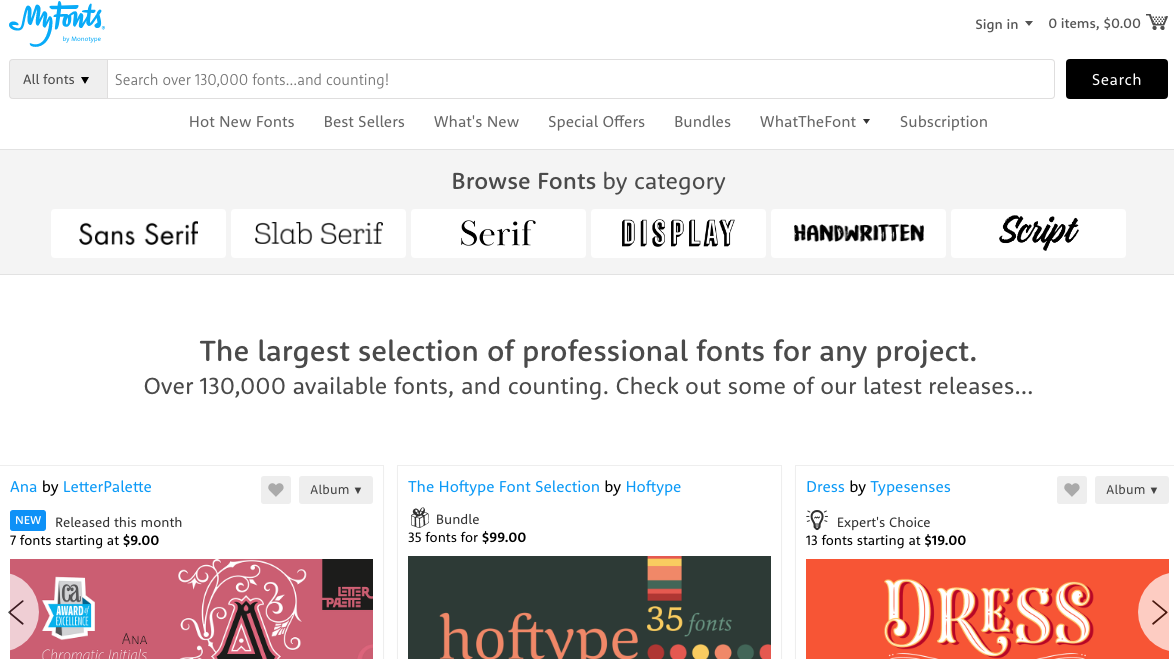
Task: Click 'Released this month' label
Action: tap(118, 522)
